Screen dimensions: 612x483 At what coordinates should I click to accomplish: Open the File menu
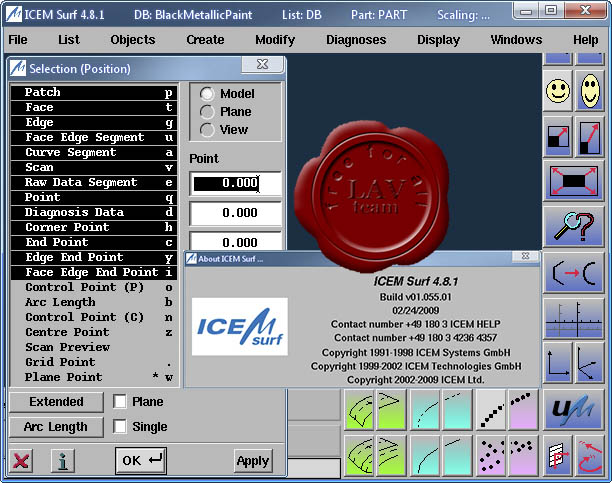tap(18, 39)
